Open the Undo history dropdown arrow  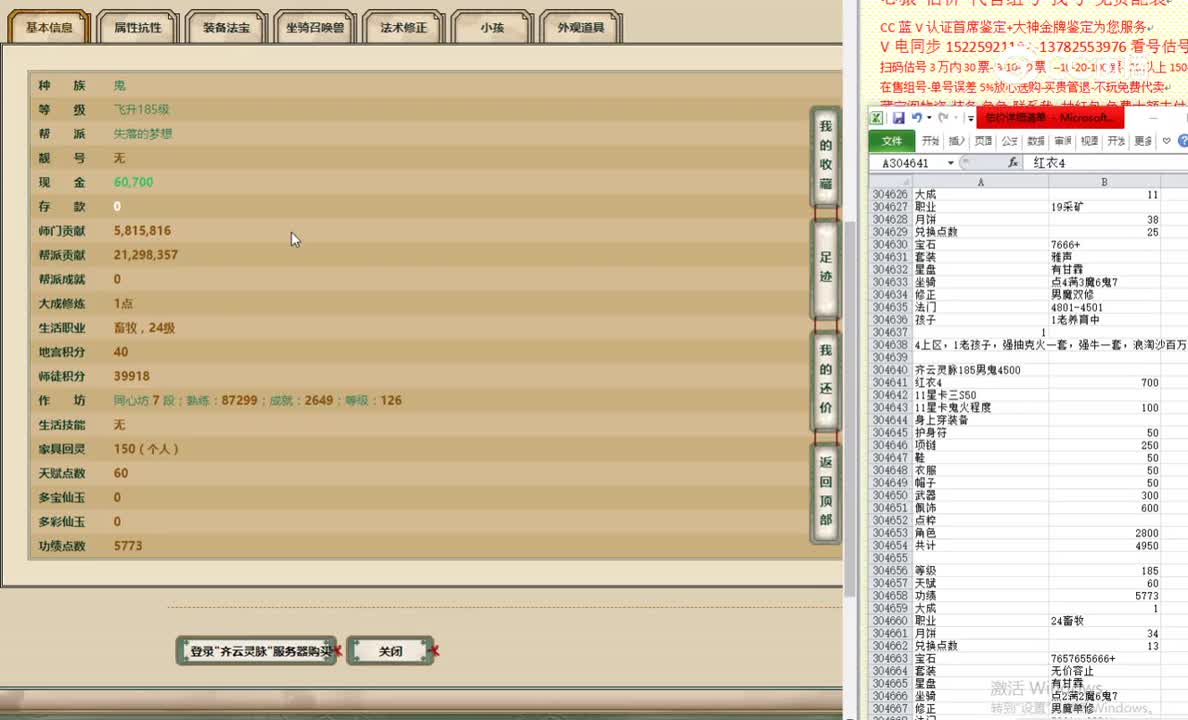pyautogui.click(x=928, y=117)
